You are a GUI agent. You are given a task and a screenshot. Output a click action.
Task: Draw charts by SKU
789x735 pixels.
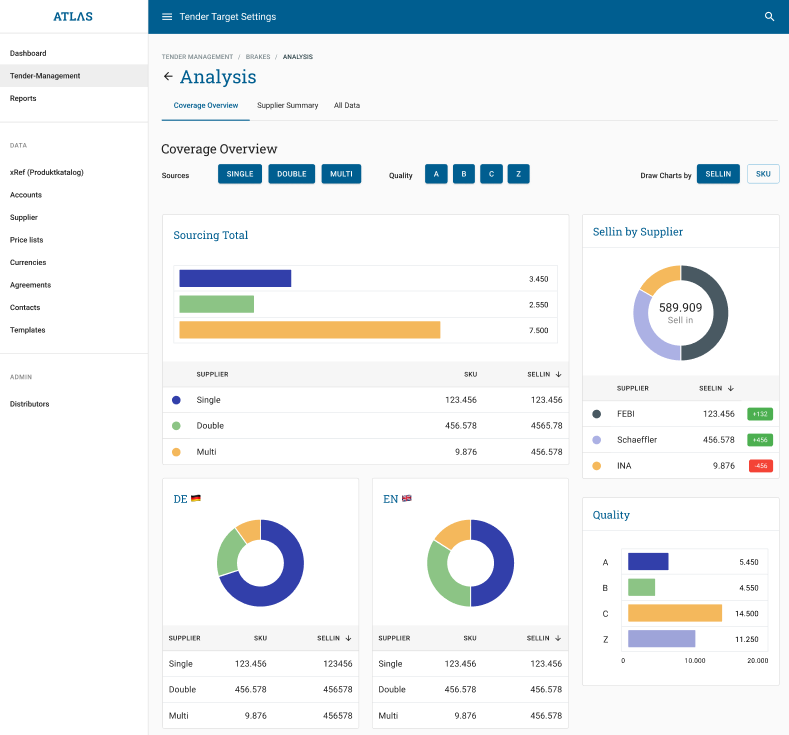point(763,174)
